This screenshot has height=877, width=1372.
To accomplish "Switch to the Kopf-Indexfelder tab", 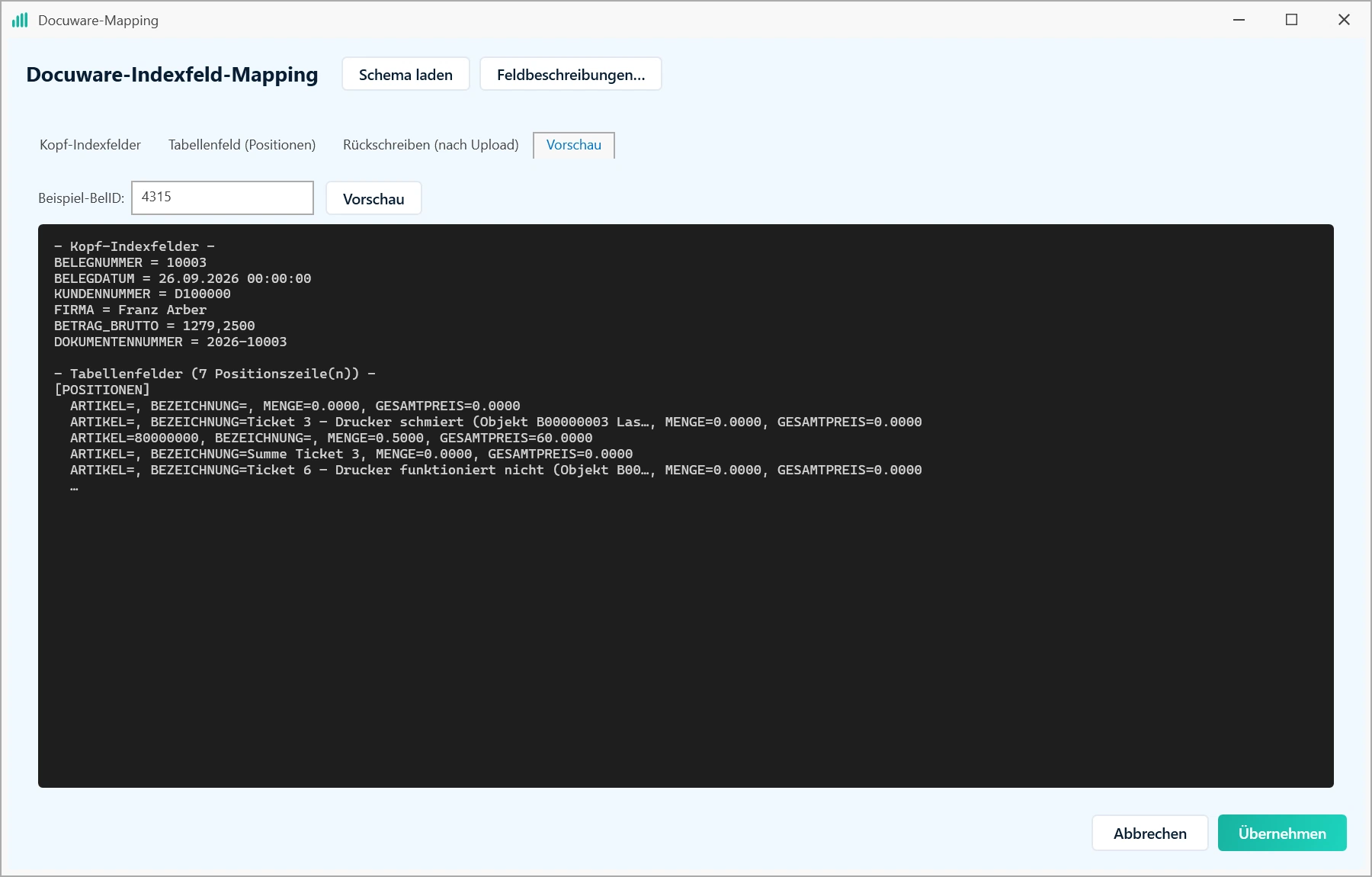I will [x=90, y=145].
